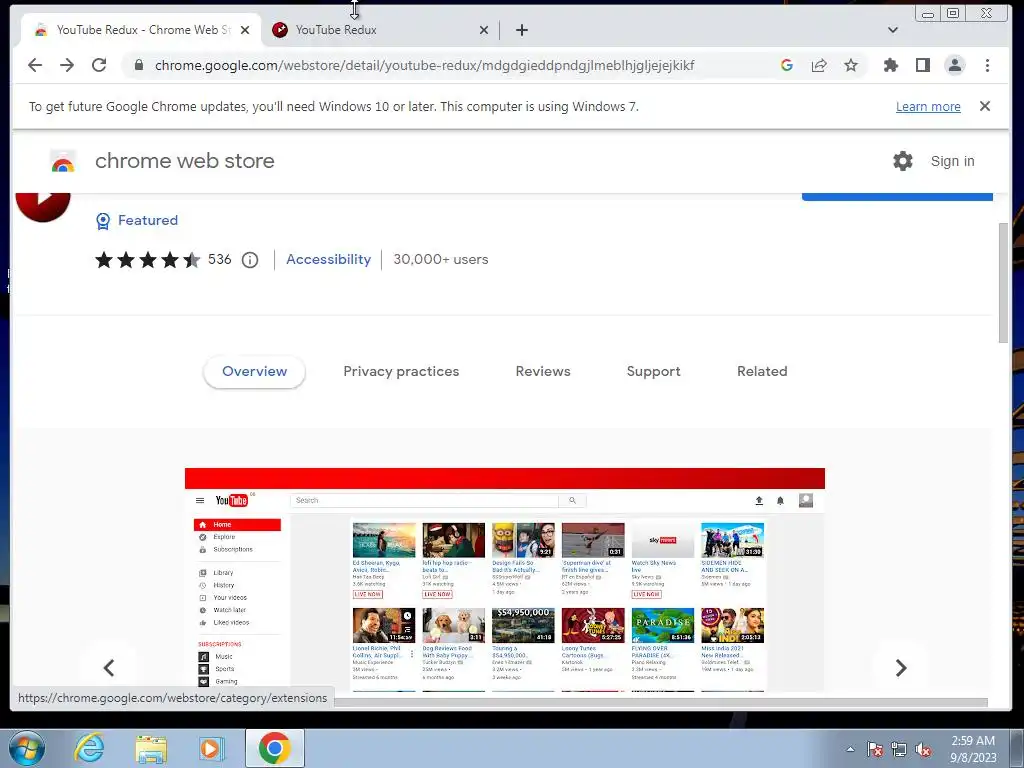Screen dimensions: 1024x768
Task: Click the Learn more link
Action: point(928,106)
